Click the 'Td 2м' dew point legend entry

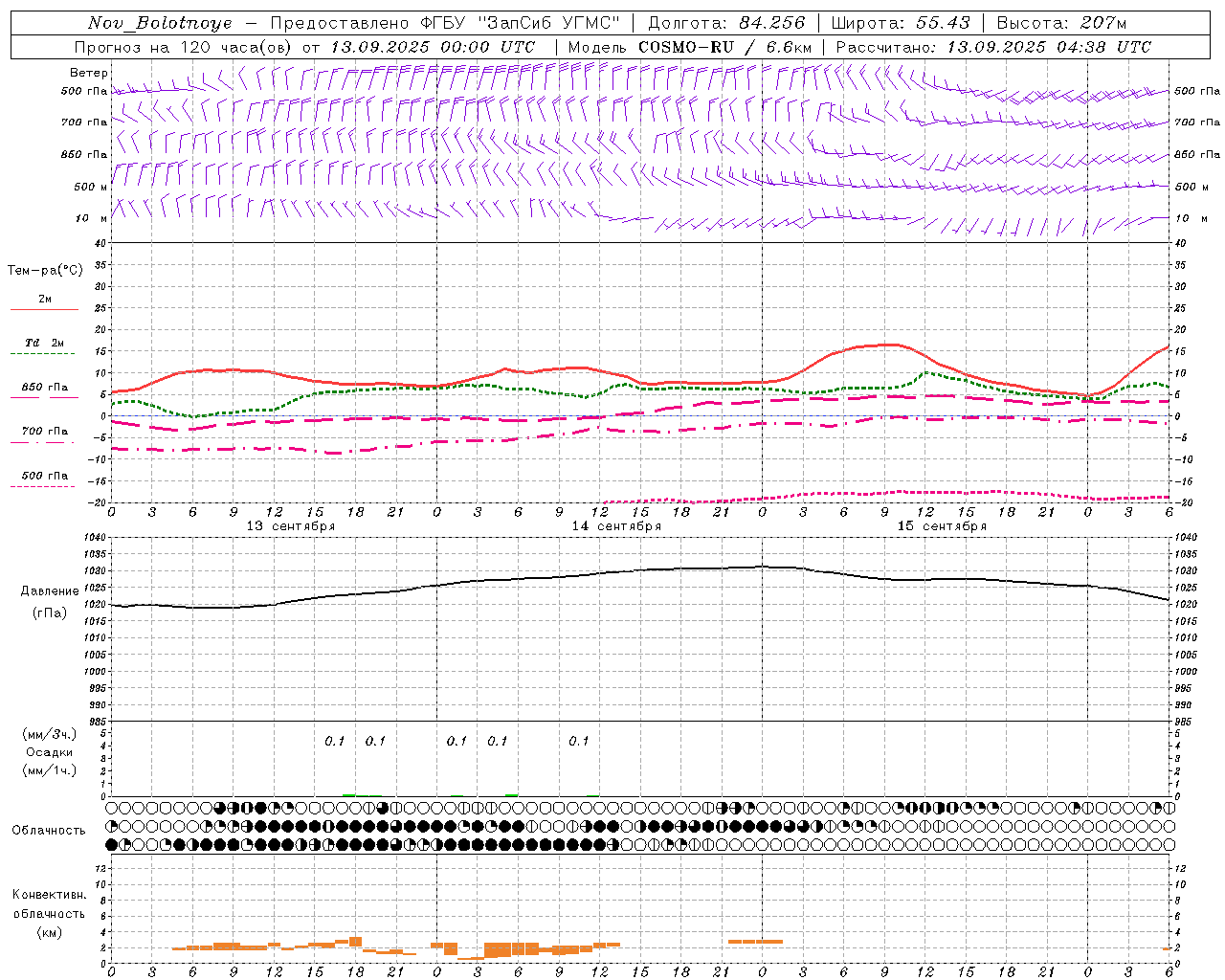point(45,343)
